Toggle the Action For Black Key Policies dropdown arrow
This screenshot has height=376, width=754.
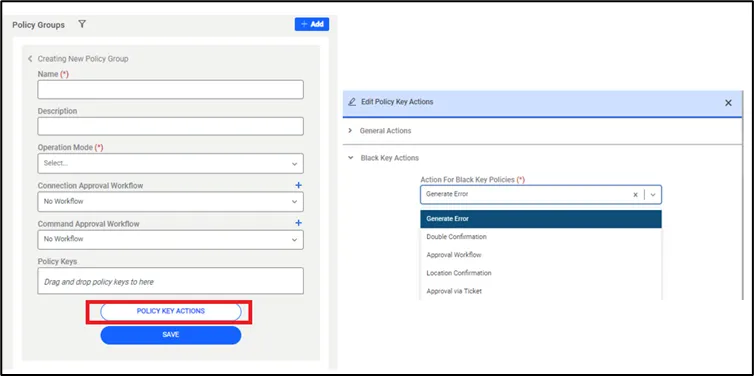pos(653,195)
